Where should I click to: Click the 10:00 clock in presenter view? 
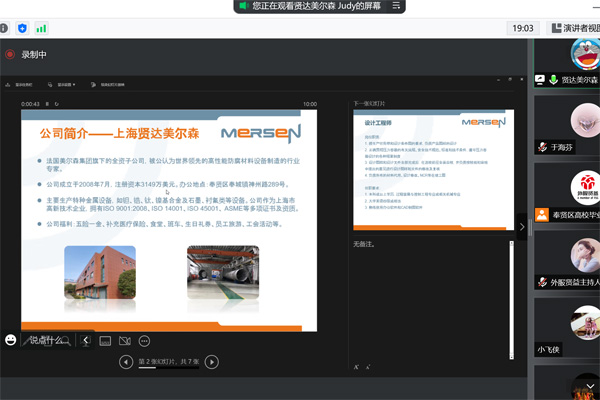coord(310,104)
